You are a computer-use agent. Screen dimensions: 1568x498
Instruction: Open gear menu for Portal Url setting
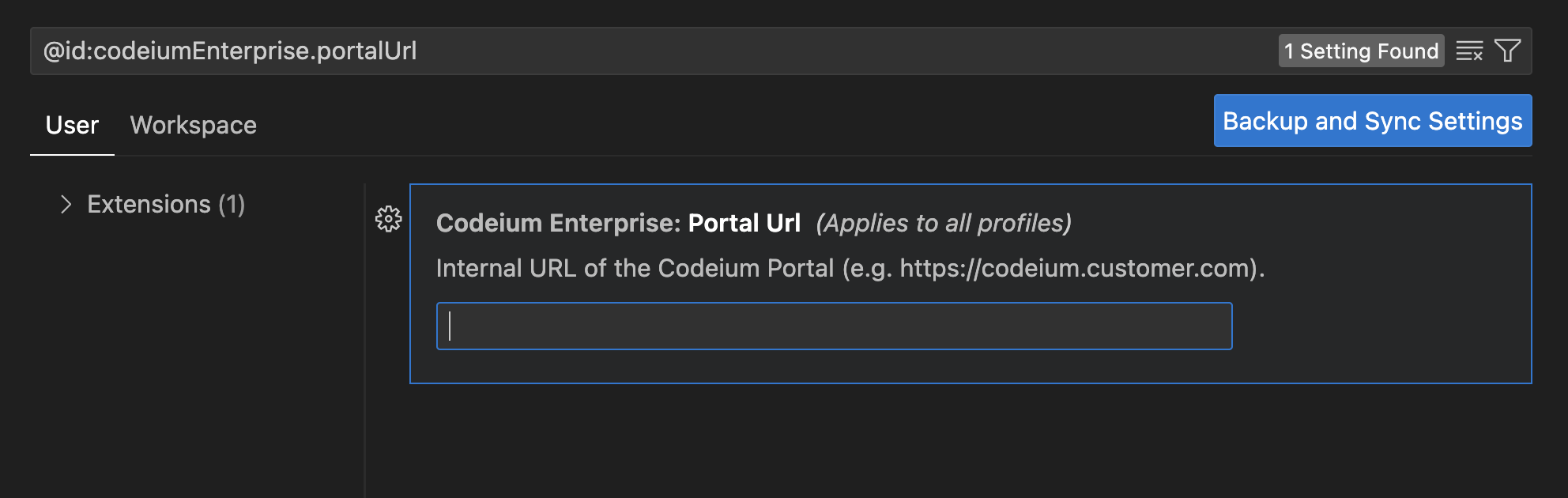(388, 219)
